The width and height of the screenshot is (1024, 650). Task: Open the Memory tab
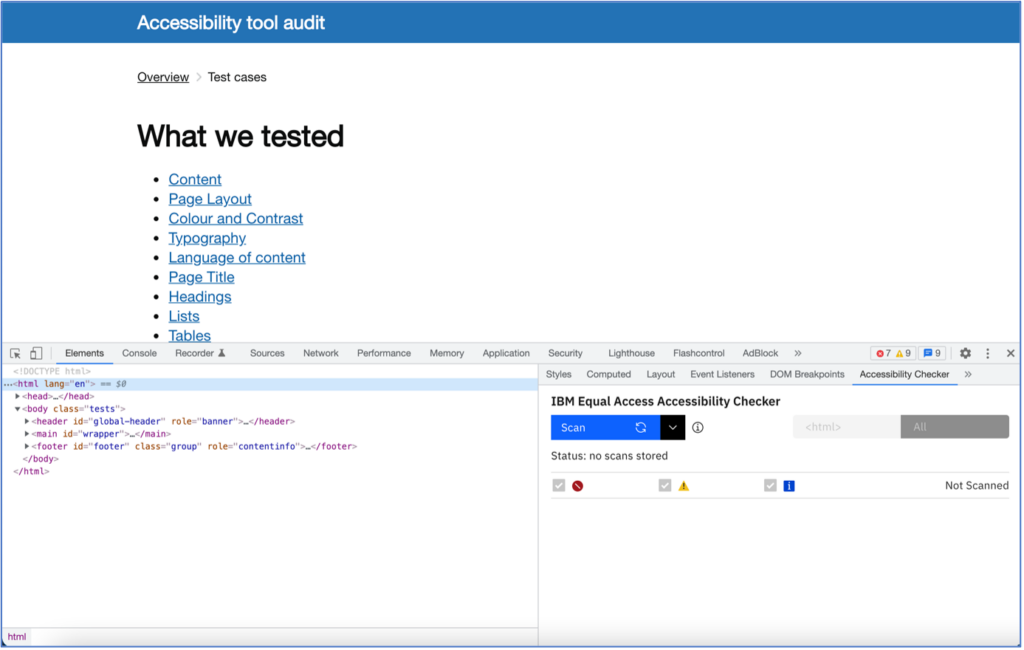pyautogui.click(x=447, y=353)
